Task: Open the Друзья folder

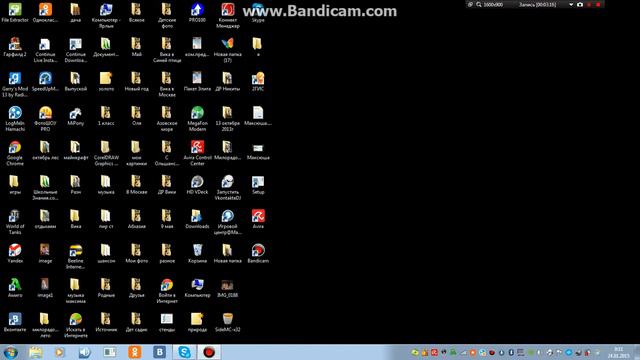Action: [x=136, y=288]
